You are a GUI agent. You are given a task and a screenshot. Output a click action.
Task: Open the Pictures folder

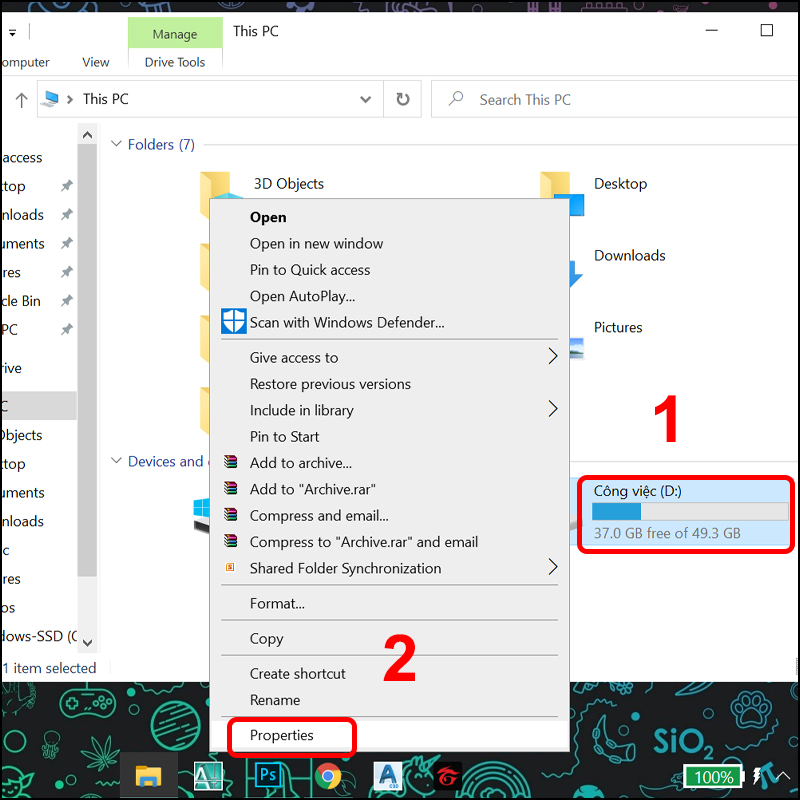[x=618, y=327]
